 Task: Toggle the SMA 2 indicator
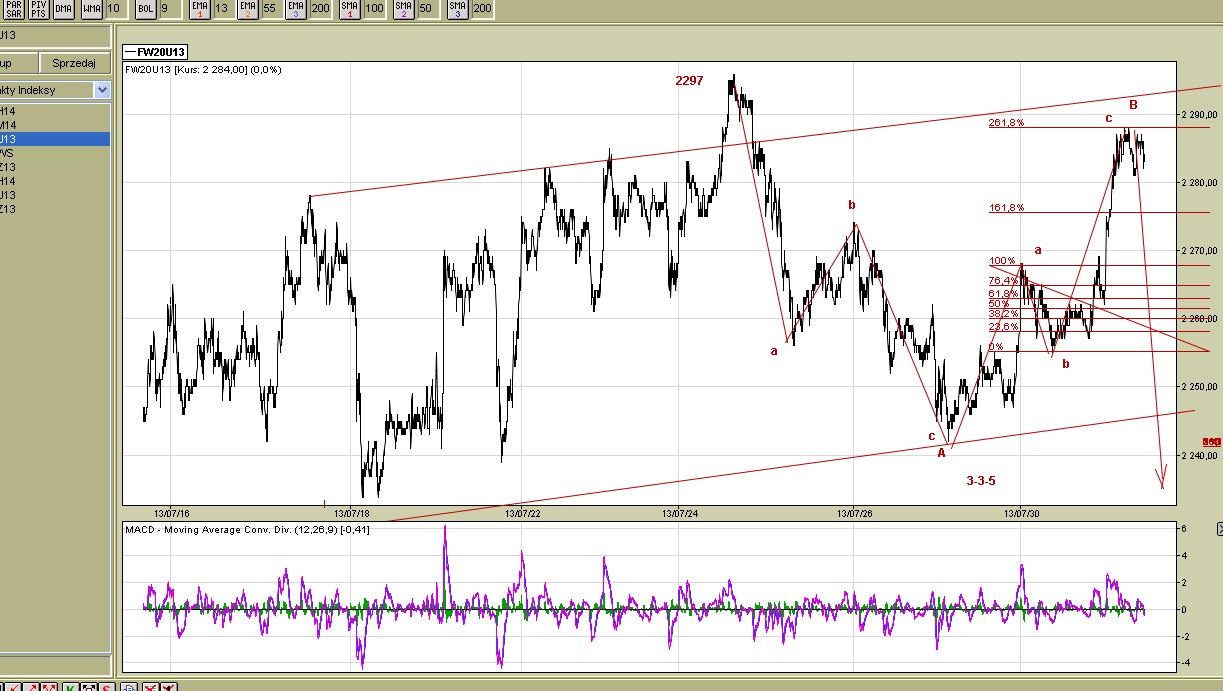(404, 8)
